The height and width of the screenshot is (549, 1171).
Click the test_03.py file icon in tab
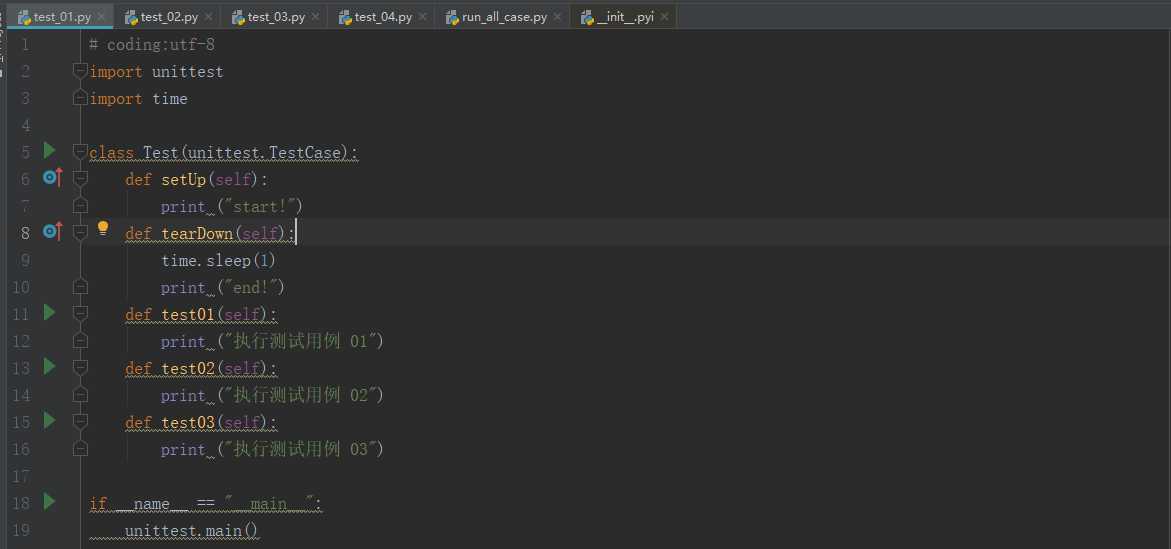click(x=238, y=17)
